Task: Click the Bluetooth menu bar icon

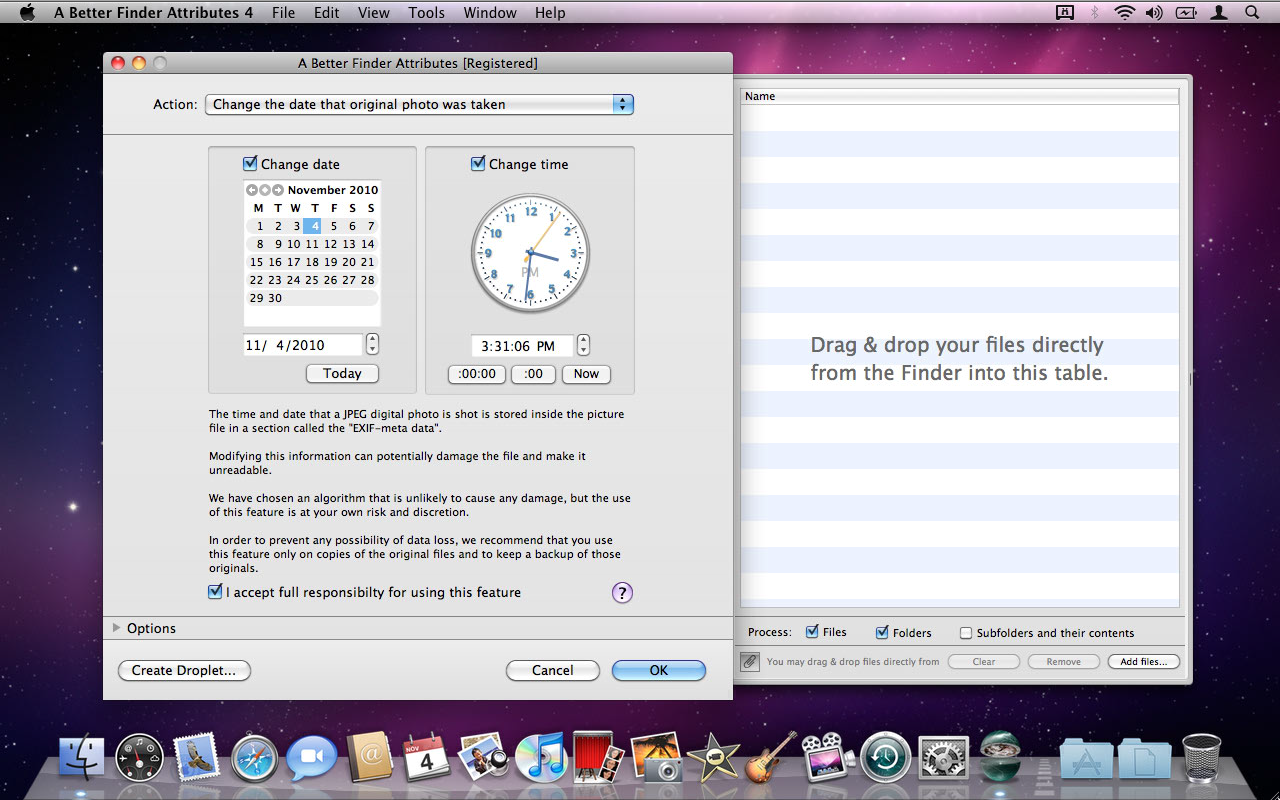Action: tap(1094, 13)
